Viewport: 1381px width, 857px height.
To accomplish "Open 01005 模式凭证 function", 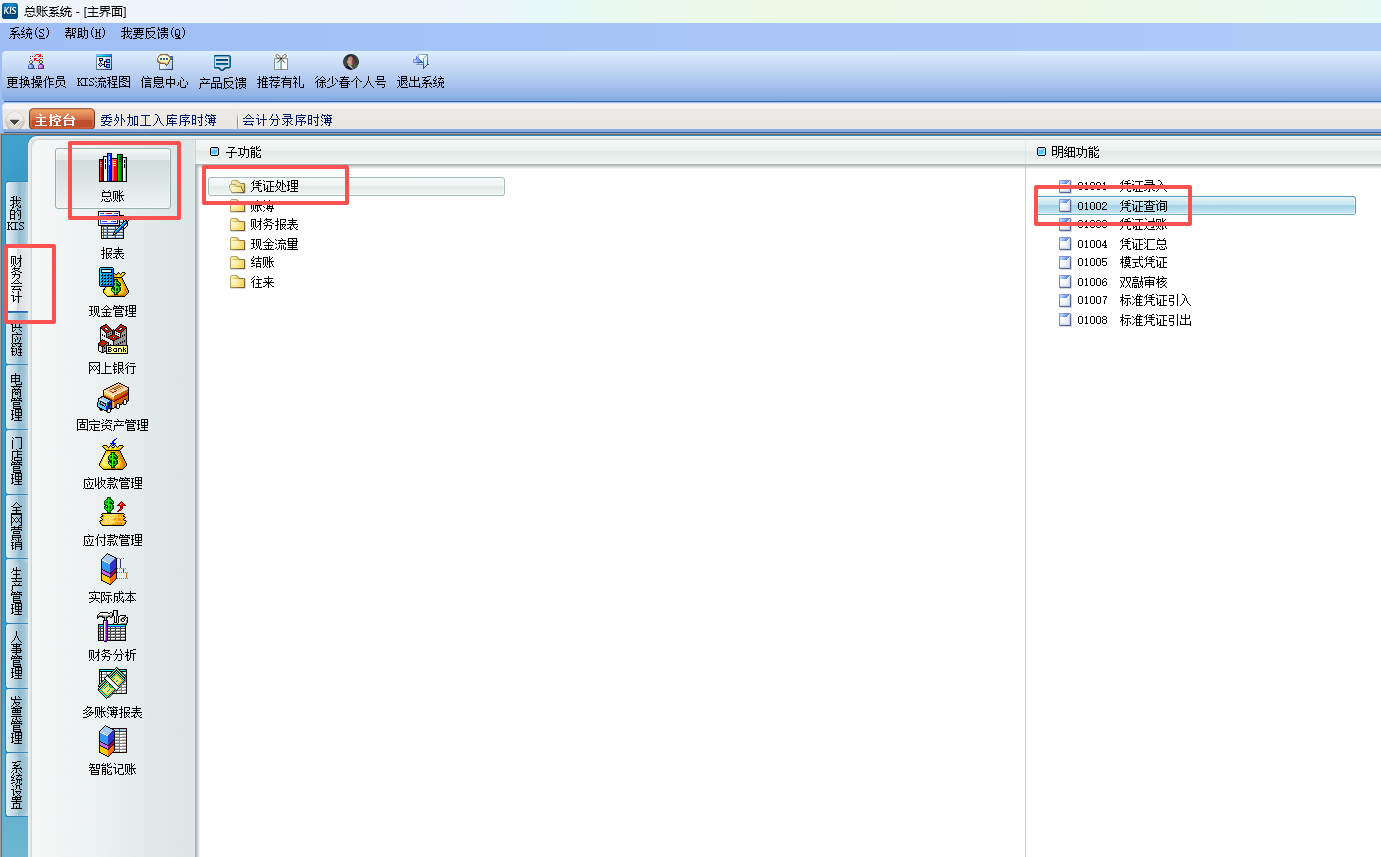I will [1142, 262].
